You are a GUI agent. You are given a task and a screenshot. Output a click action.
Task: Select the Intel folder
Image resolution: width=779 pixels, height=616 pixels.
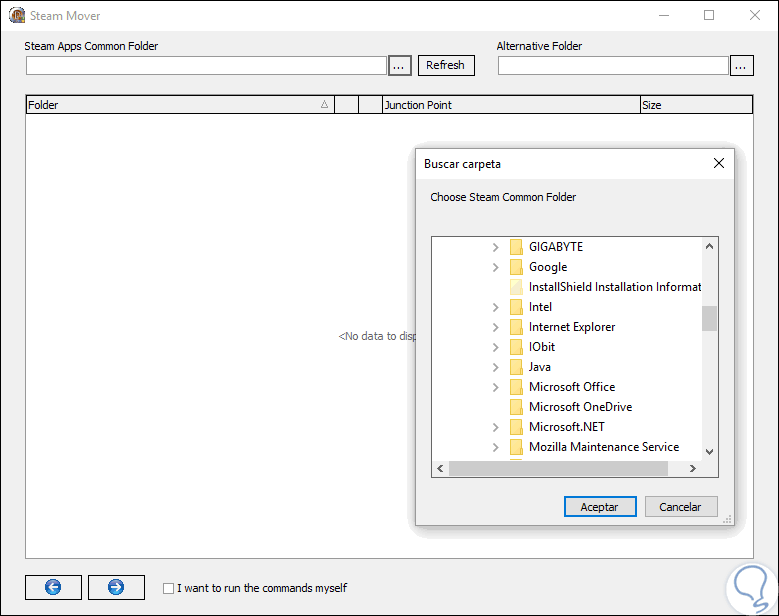[x=540, y=307]
